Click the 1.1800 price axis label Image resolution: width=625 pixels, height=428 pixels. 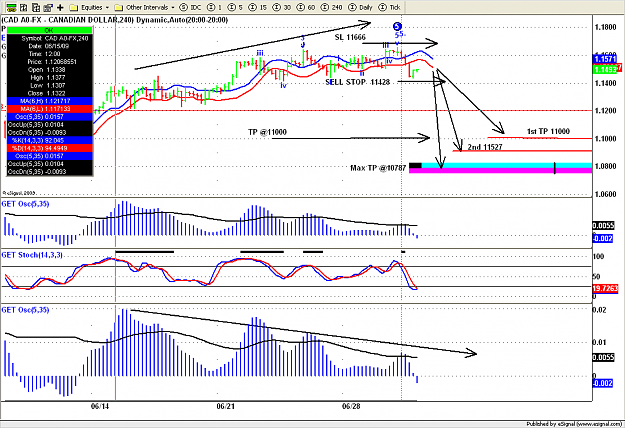click(605, 27)
